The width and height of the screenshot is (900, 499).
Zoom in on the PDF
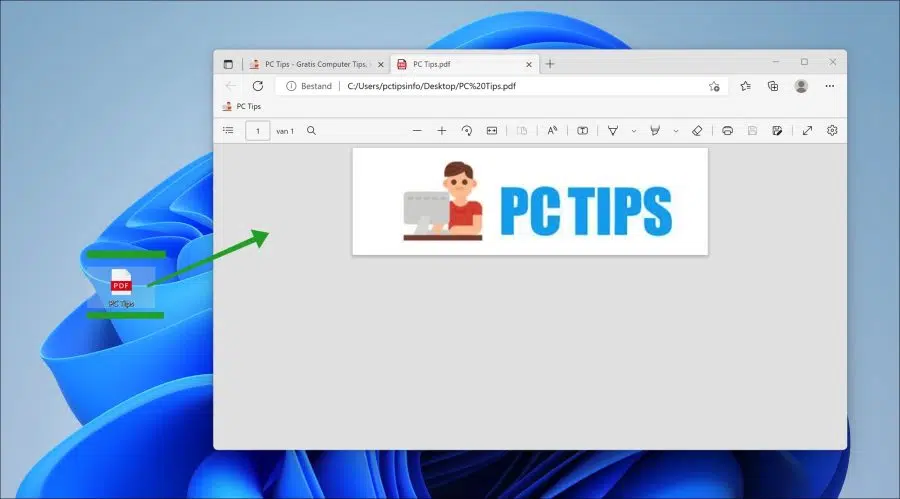tap(441, 131)
